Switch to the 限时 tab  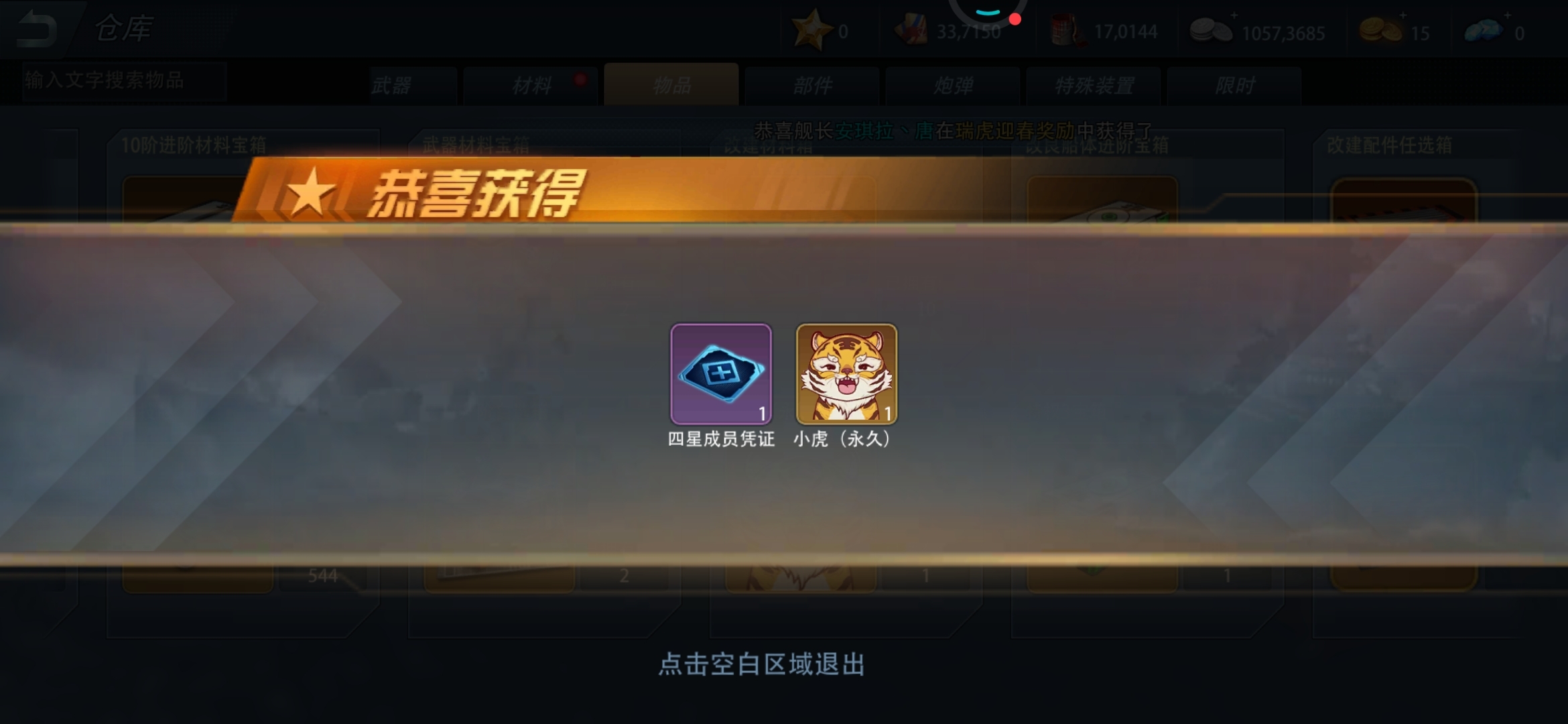[x=1234, y=86]
